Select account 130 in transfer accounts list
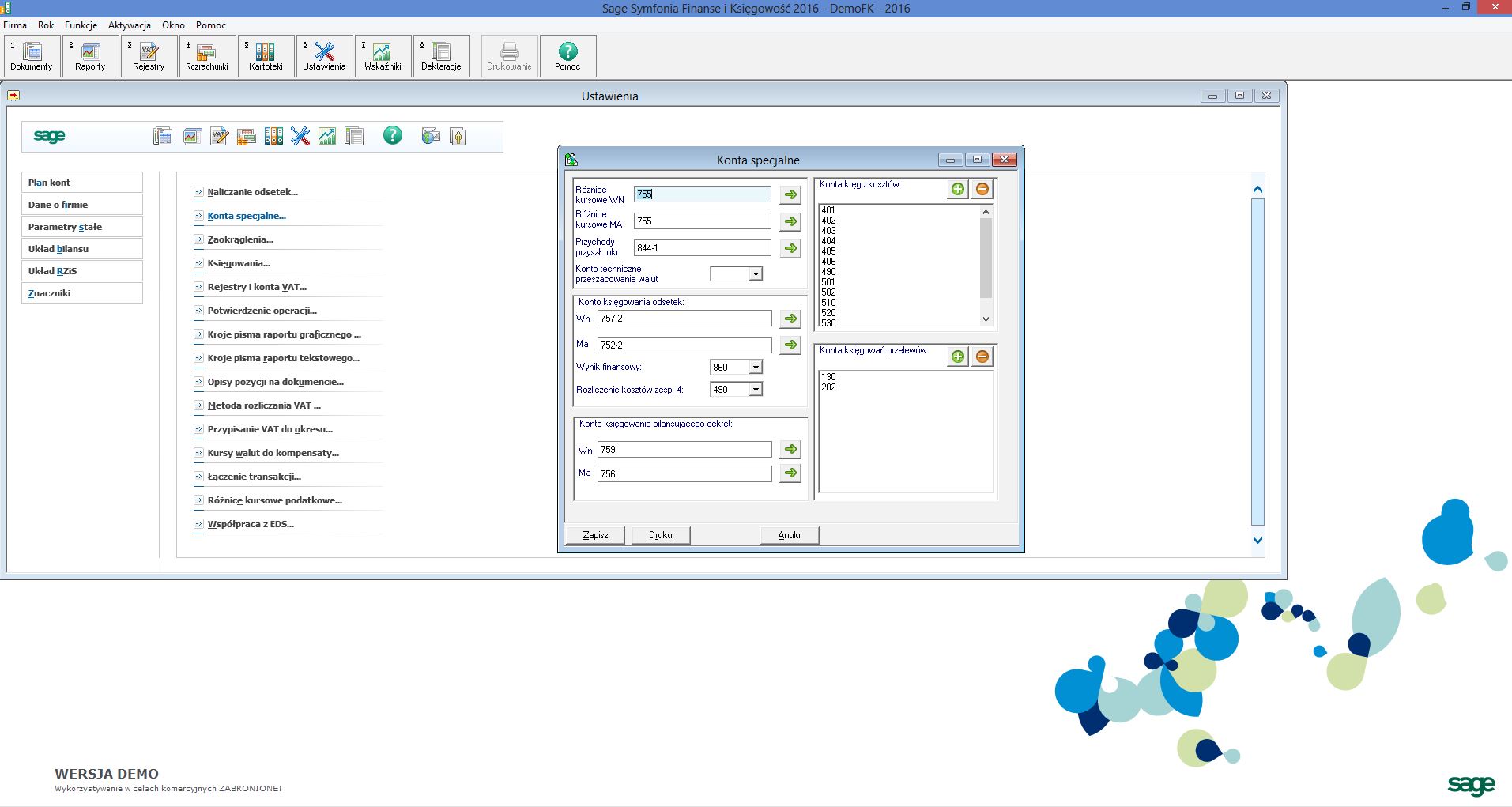 tap(828, 377)
